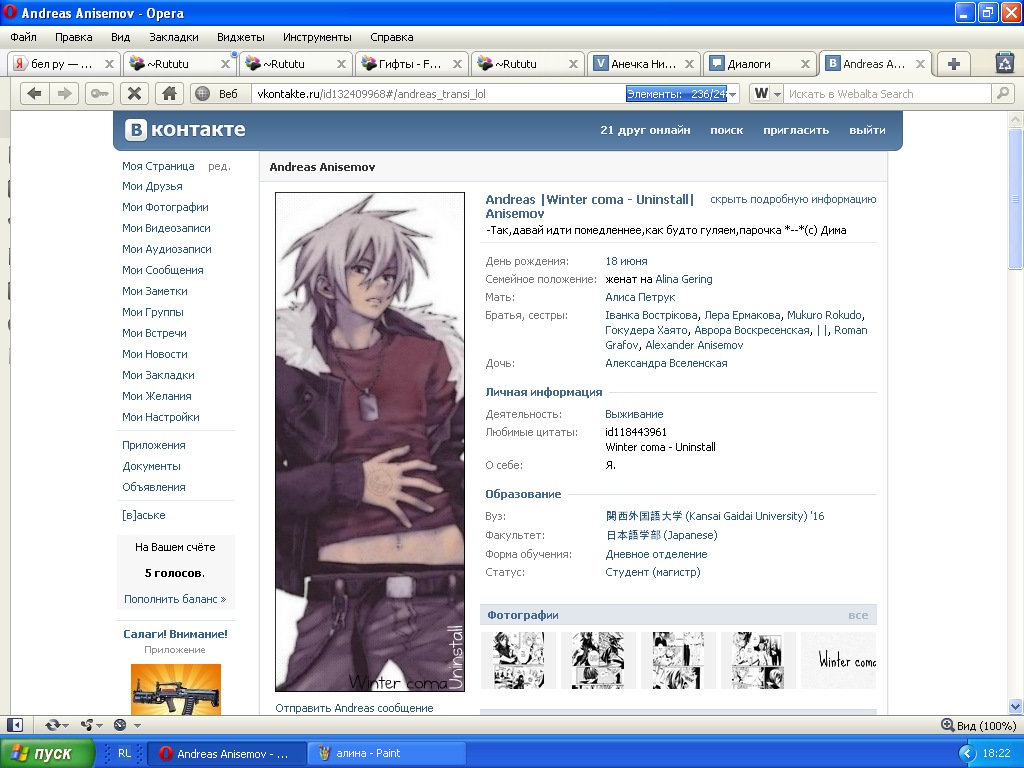Click the page vertical scrollbar thumb
The width and height of the screenshot is (1024, 768).
(1015, 199)
